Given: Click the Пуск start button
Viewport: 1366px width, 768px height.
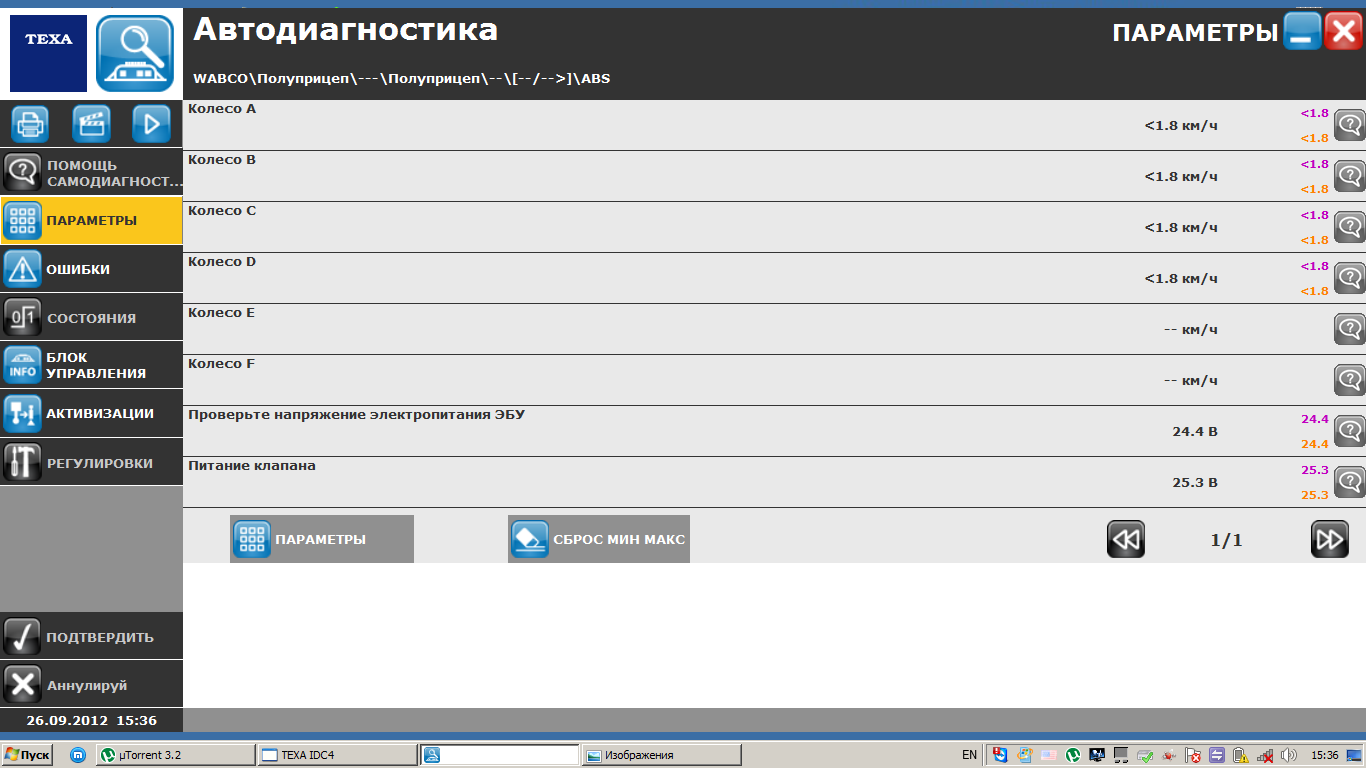Looking at the screenshot, I should pos(27,755).
